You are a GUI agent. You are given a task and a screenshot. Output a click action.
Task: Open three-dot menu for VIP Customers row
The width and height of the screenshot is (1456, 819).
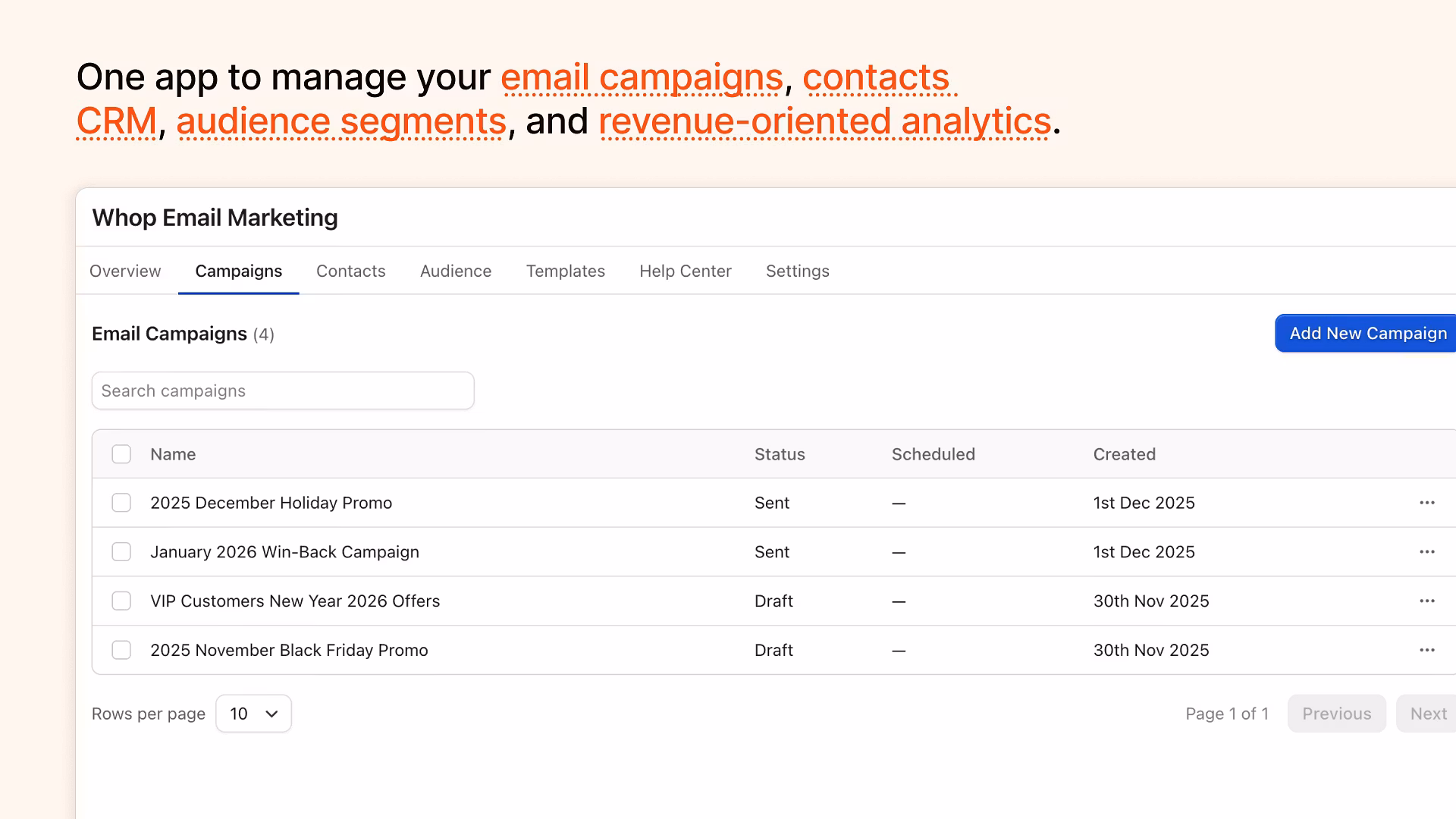pos(1426,601)
